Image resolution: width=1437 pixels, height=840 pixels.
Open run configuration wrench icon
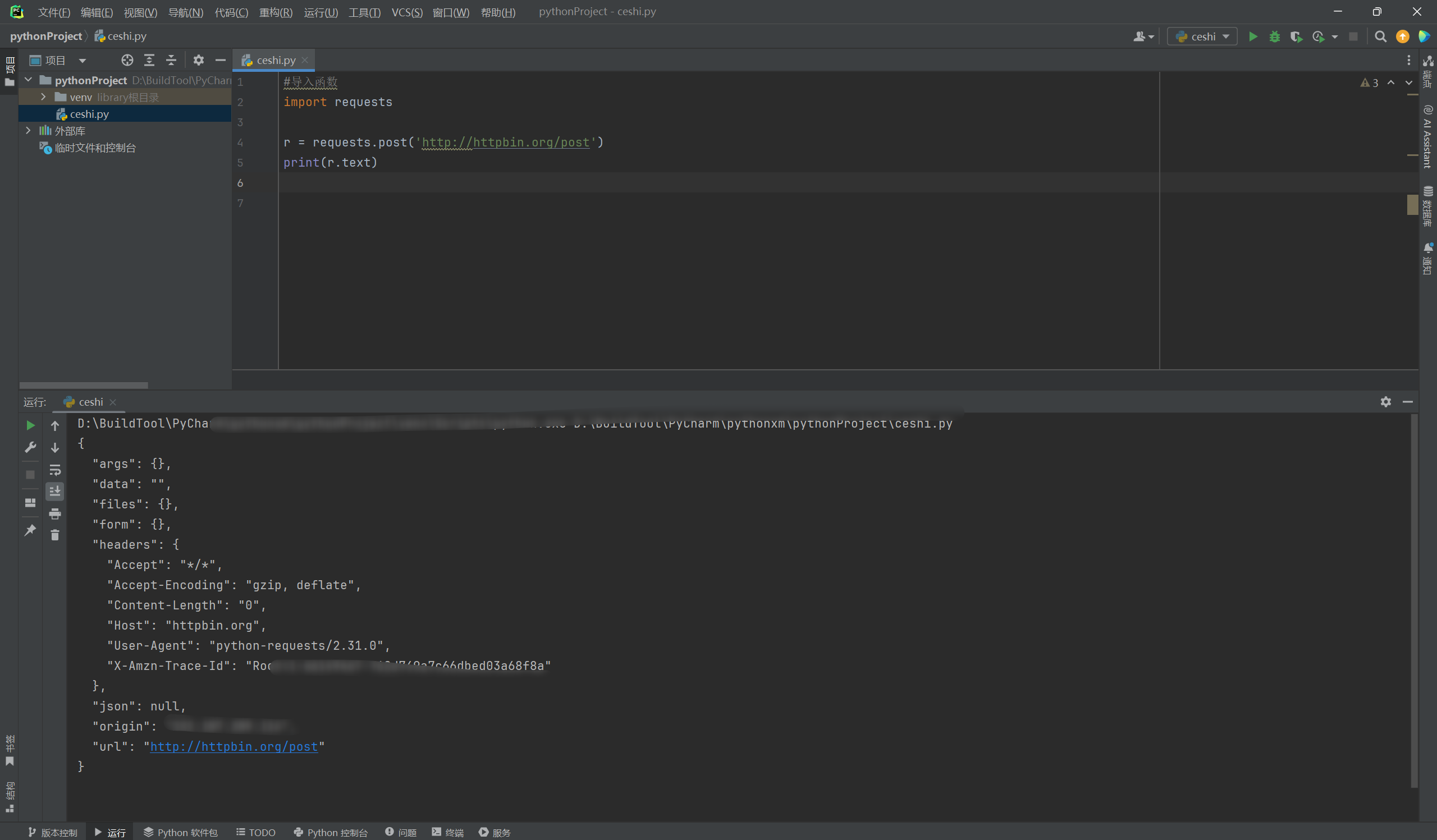[x=31, y=447]
